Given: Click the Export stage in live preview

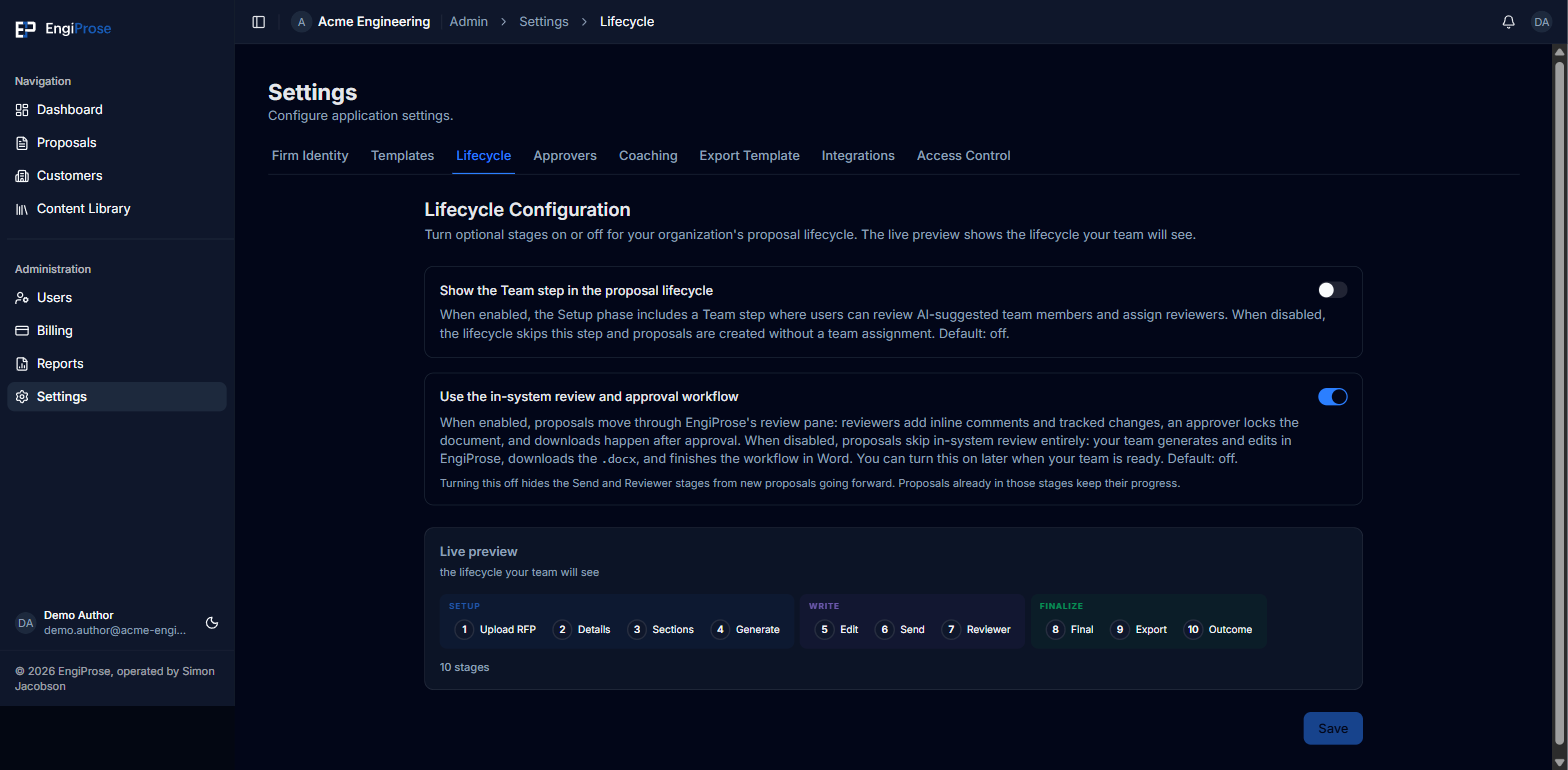Looking at the screenshot, I should coord(1138,630).
